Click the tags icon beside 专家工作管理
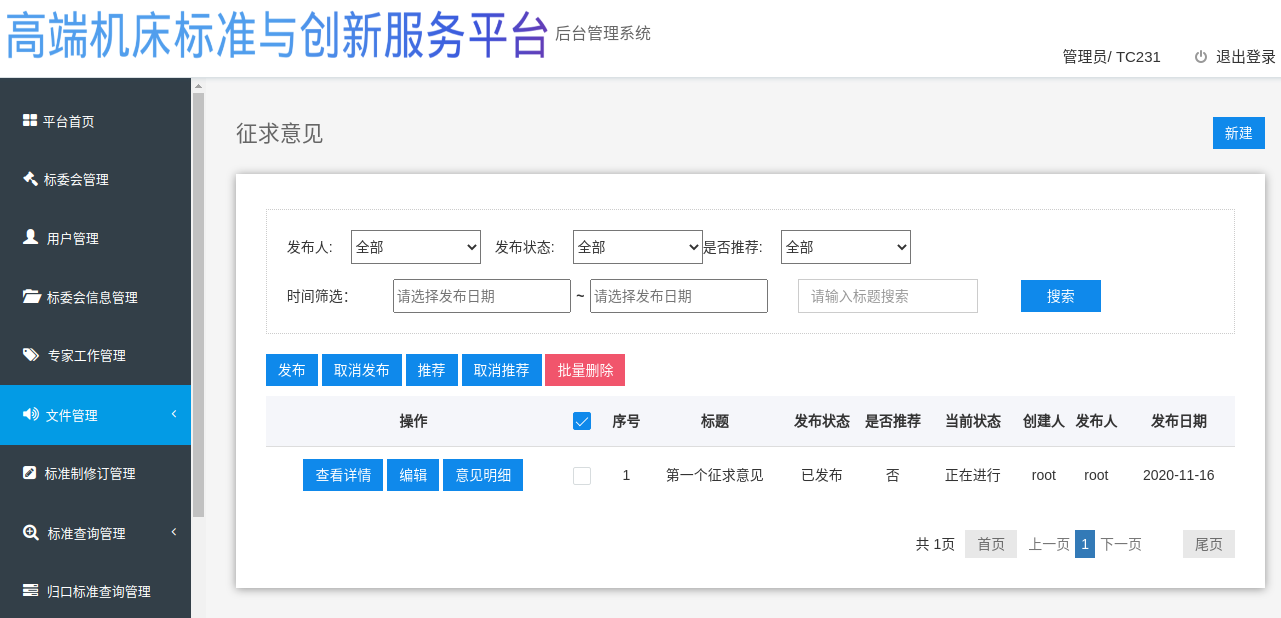The height and width of the screenshot is (618, 1281). (x=30, y=355)
